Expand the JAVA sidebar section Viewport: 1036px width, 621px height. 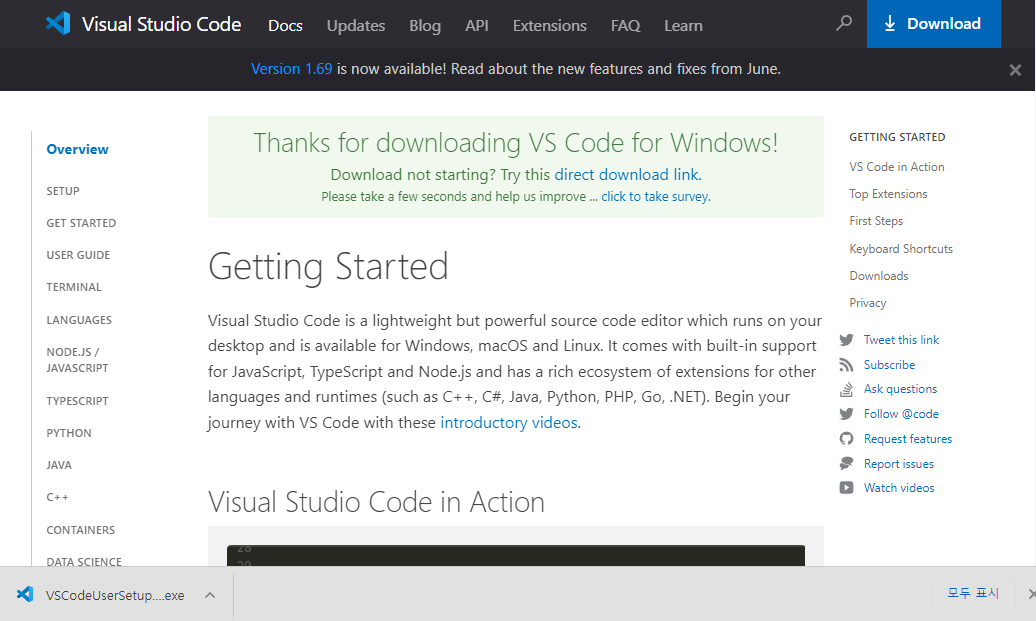pos(59,465)
